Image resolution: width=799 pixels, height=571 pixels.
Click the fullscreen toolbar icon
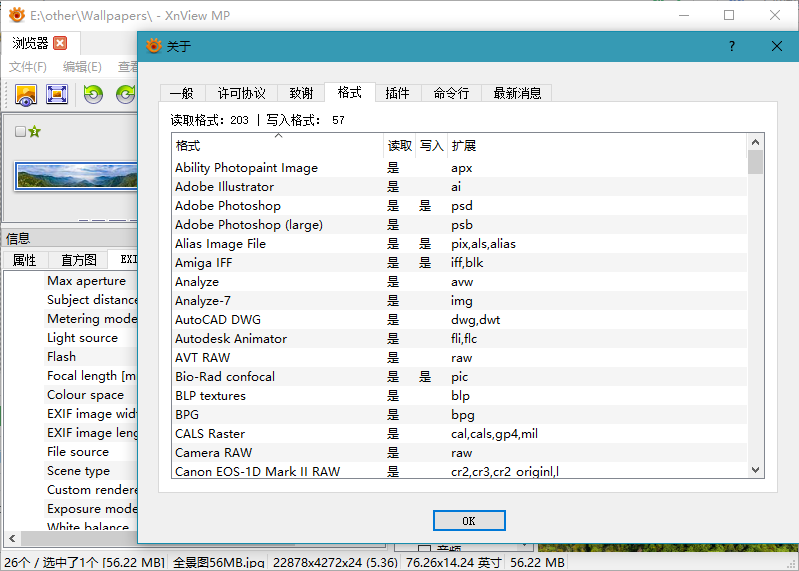point(57,95)
